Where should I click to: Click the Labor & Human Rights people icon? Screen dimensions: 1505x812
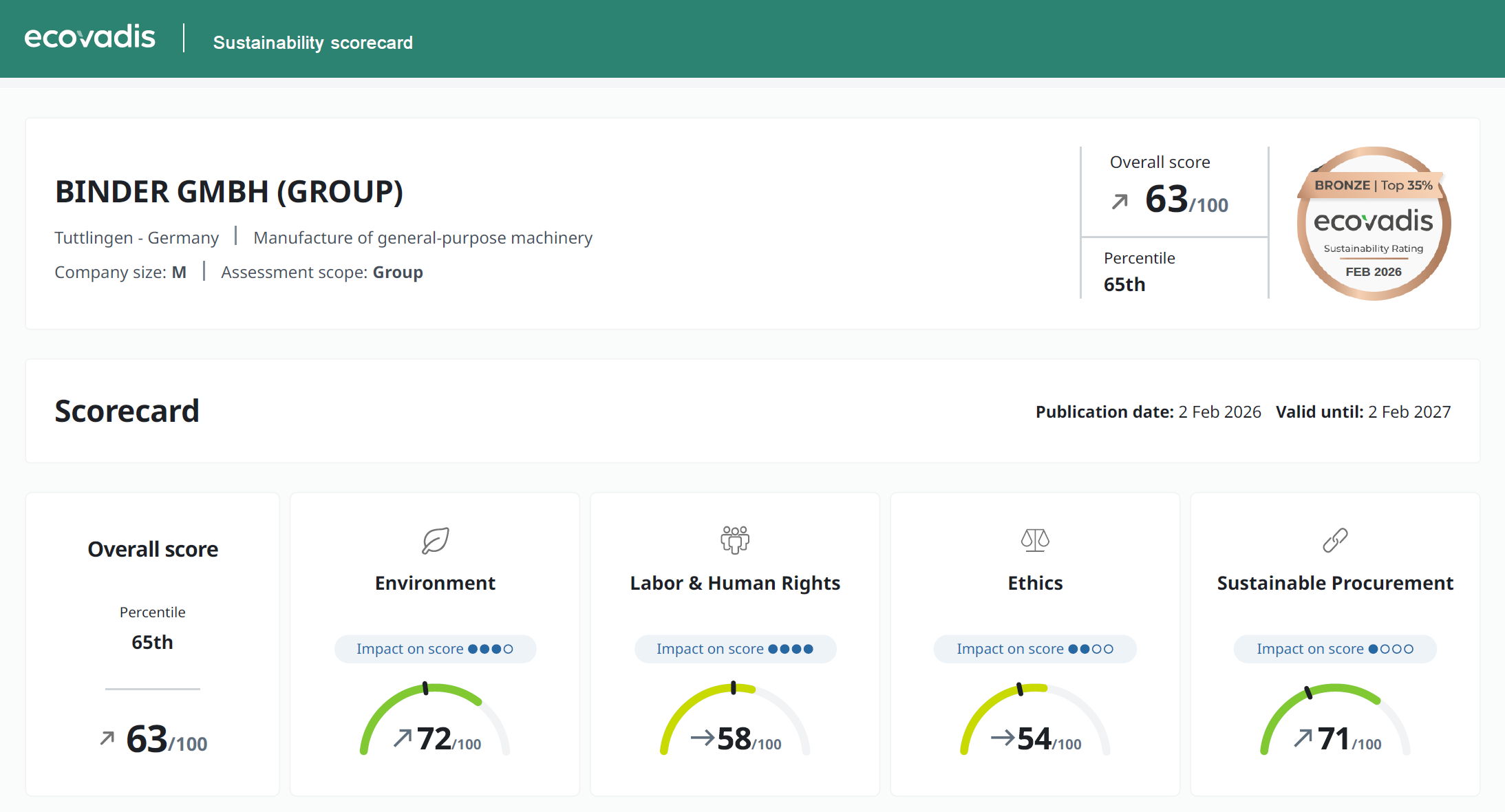click(x=735, y=540)
